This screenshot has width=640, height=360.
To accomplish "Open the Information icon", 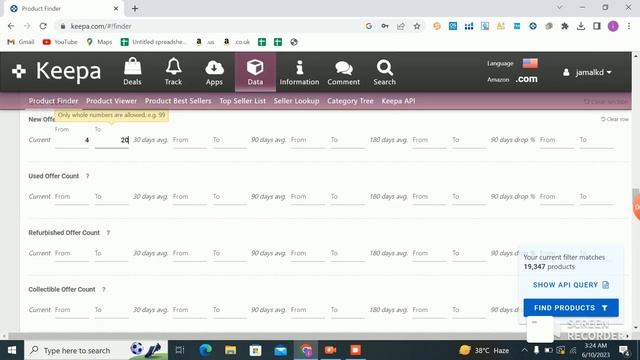I will (x=299, y=72).
